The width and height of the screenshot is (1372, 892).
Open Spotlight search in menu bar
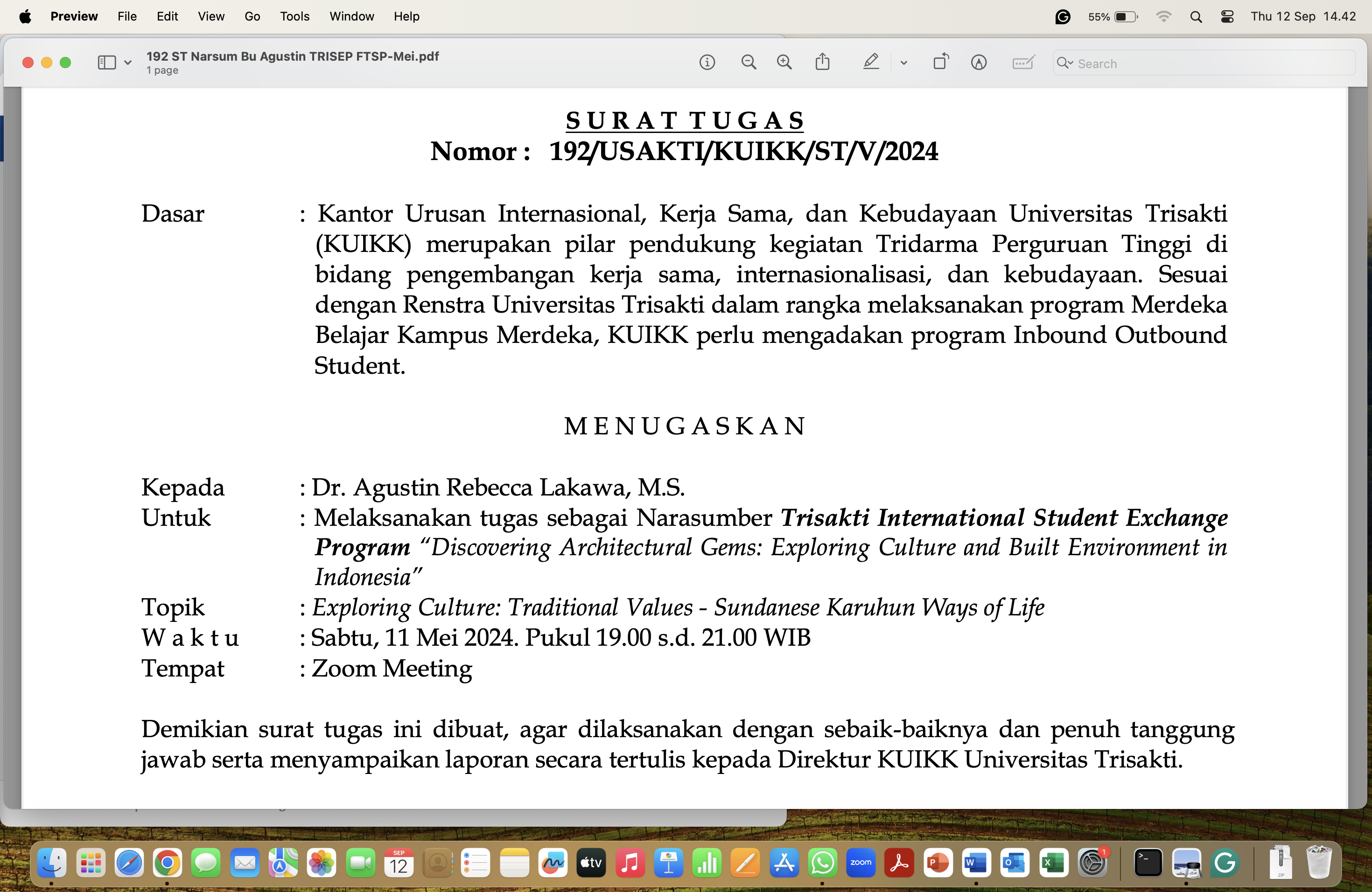[x=1196, y=16]
